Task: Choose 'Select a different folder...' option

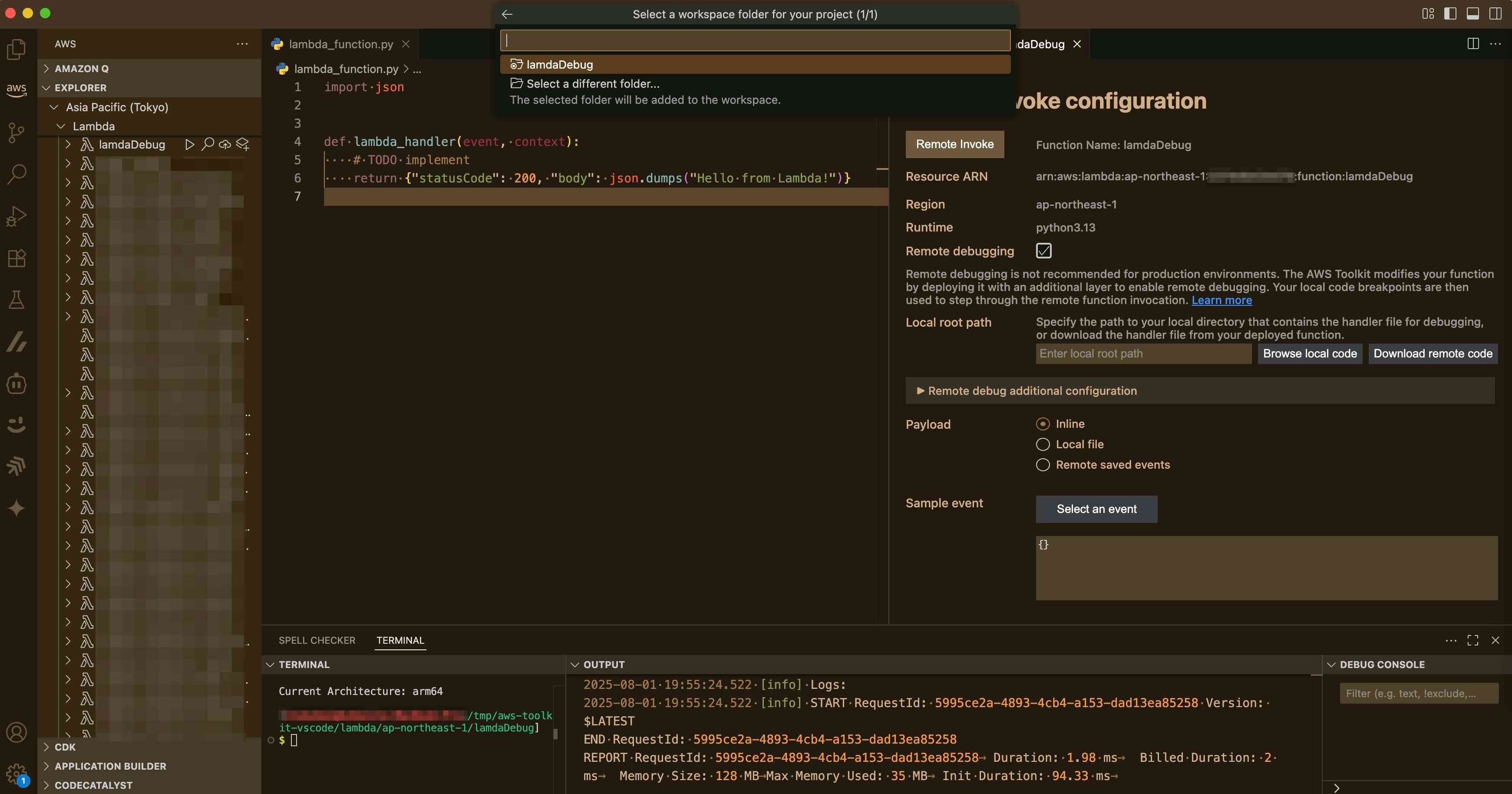Action: point(592,83)
